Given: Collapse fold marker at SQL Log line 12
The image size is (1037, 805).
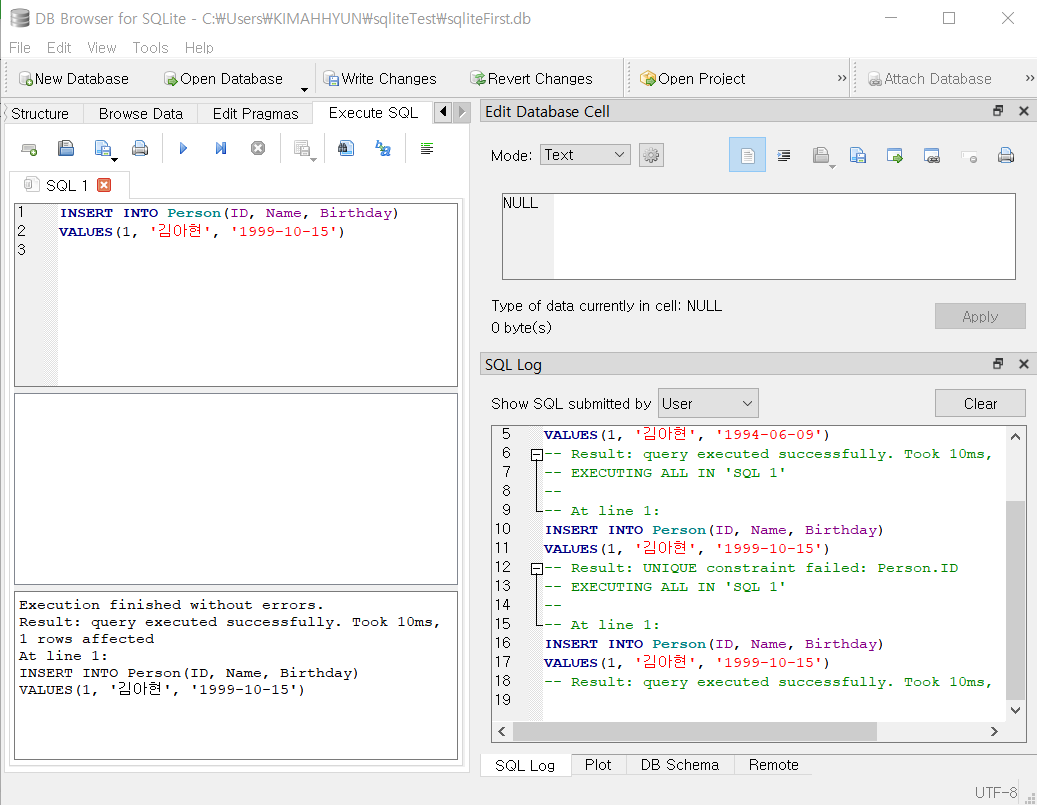Looking at the screenshot, I should (537, 568).
